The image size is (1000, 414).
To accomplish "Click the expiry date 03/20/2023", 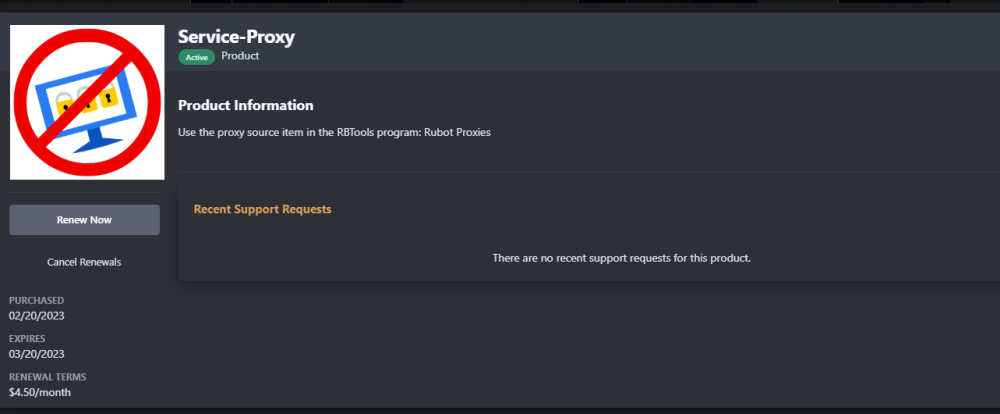I will (37, 354).
